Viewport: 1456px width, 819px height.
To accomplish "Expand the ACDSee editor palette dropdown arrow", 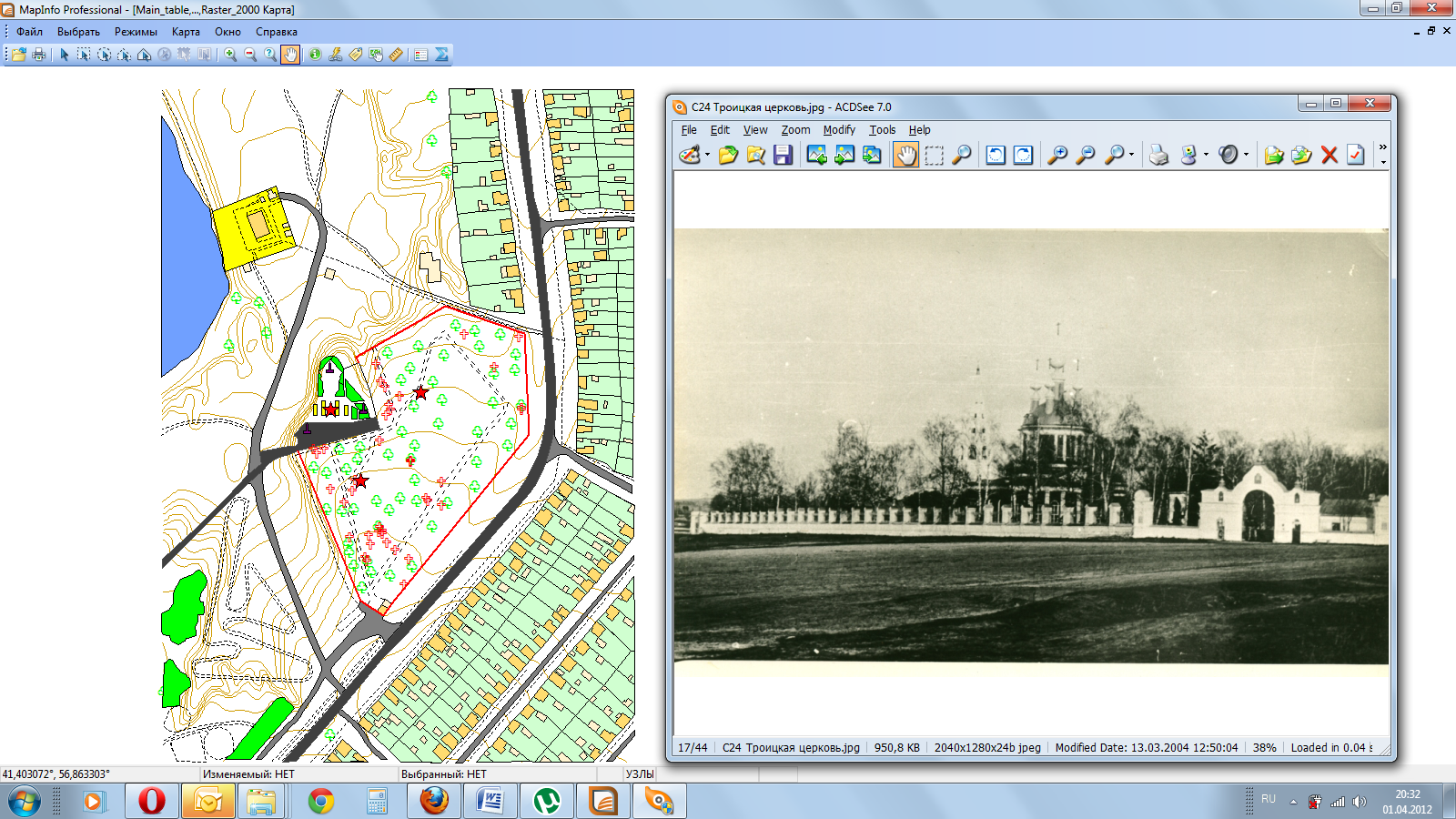I will click(x=707, y=155).
